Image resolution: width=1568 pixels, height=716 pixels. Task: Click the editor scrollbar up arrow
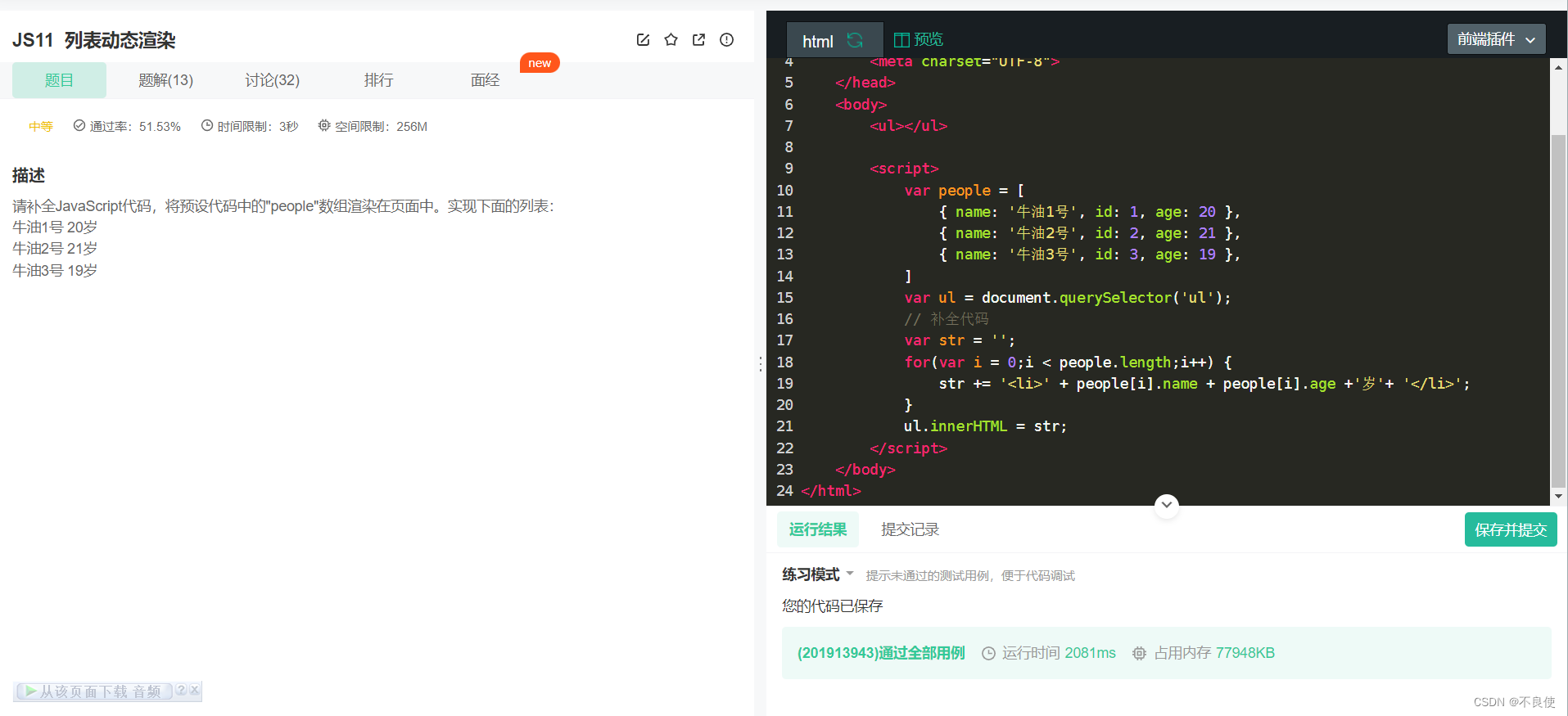(1558, 68)
